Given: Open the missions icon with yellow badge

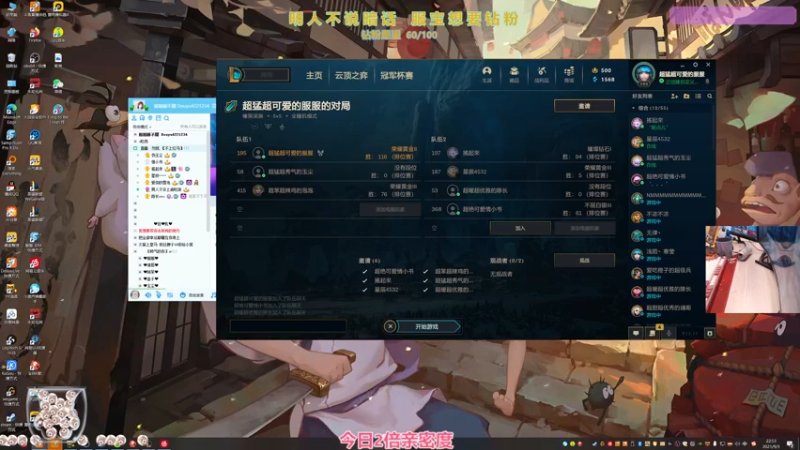Looking at the screenshot, I should [653, 332].
